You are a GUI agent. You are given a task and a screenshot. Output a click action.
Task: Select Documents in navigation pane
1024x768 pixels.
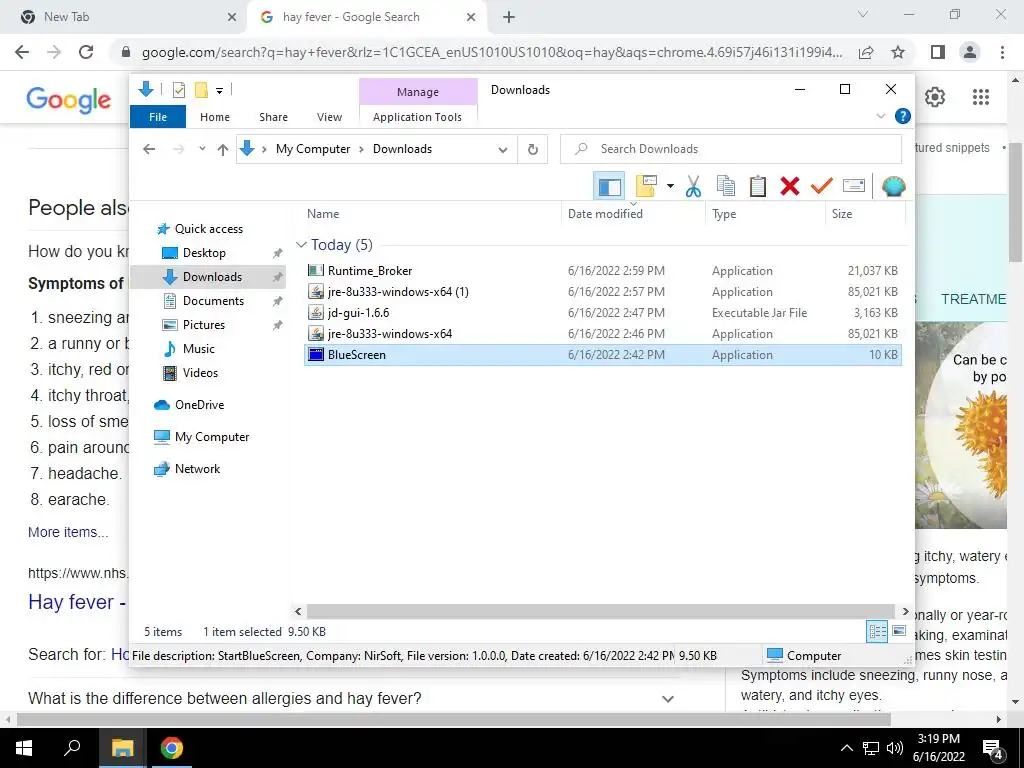click(213, 300)
